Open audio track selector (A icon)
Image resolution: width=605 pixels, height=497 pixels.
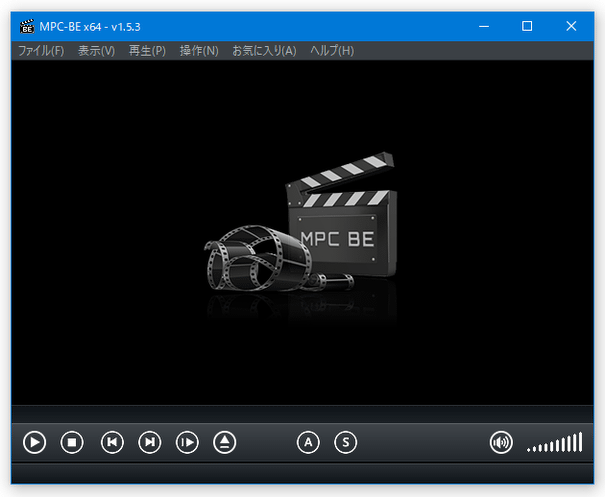[308, 442]
